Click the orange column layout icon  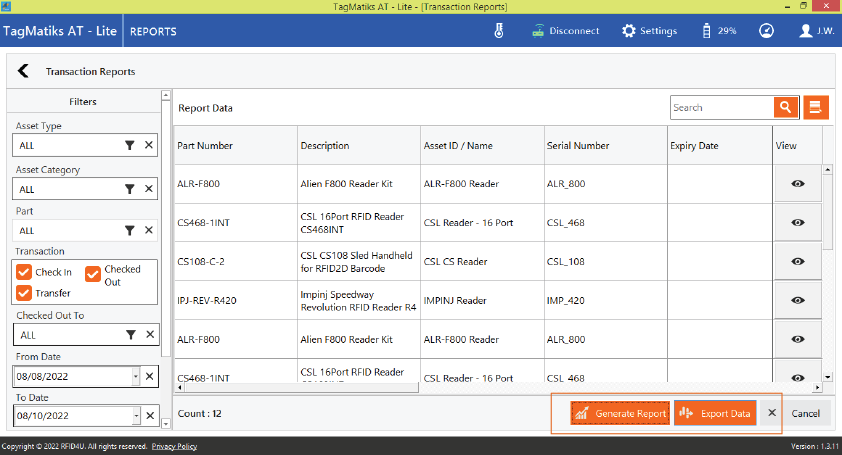[x=816, y=108]
